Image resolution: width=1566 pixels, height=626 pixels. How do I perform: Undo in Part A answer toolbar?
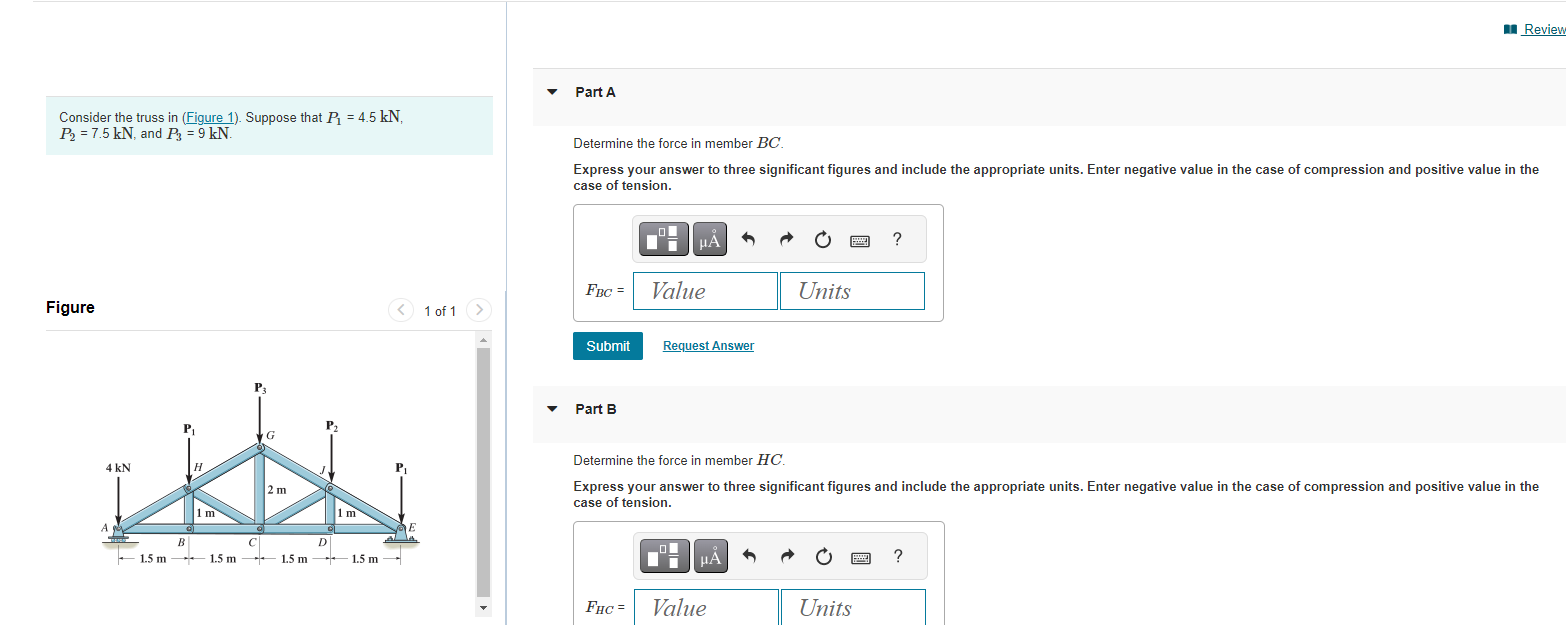747,240
